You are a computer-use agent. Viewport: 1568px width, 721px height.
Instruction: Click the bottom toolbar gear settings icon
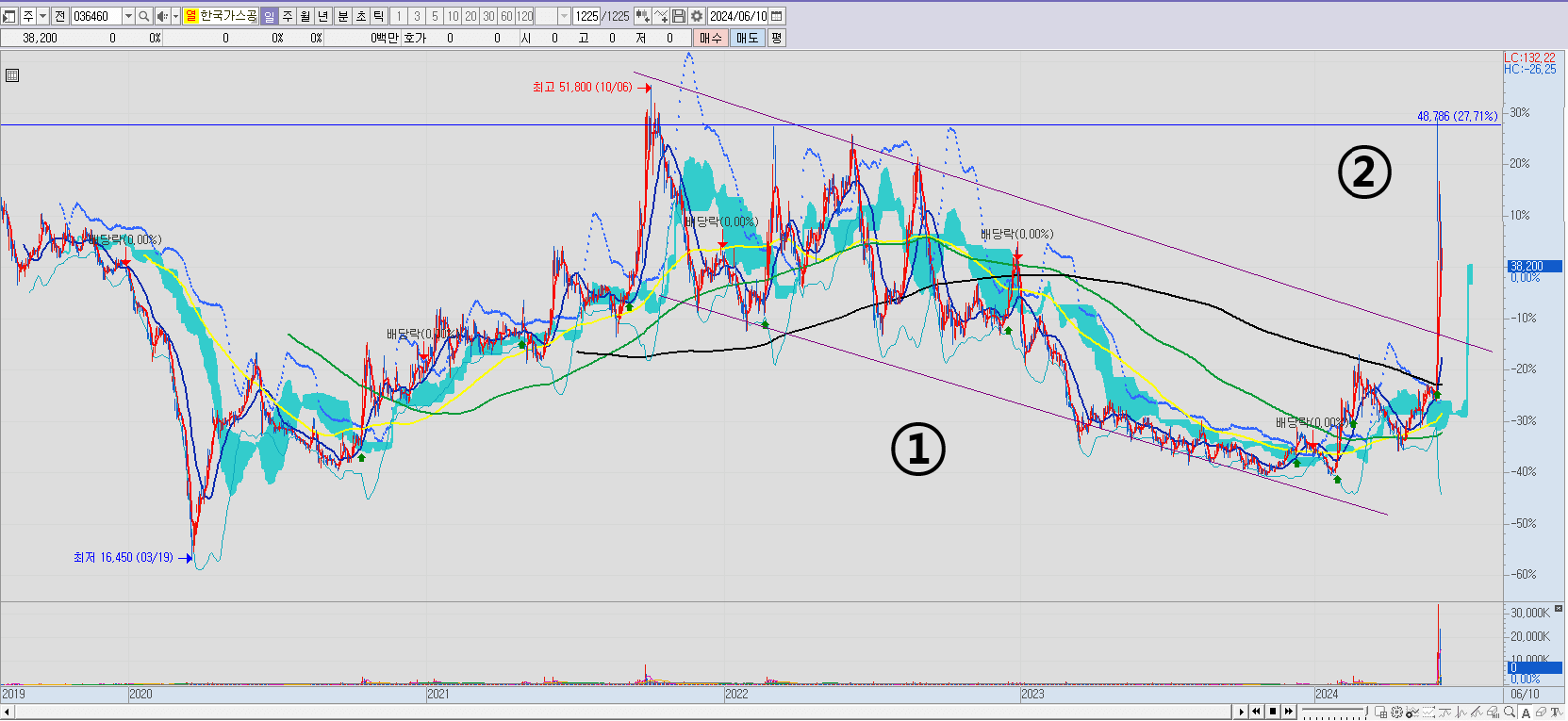1396,713
